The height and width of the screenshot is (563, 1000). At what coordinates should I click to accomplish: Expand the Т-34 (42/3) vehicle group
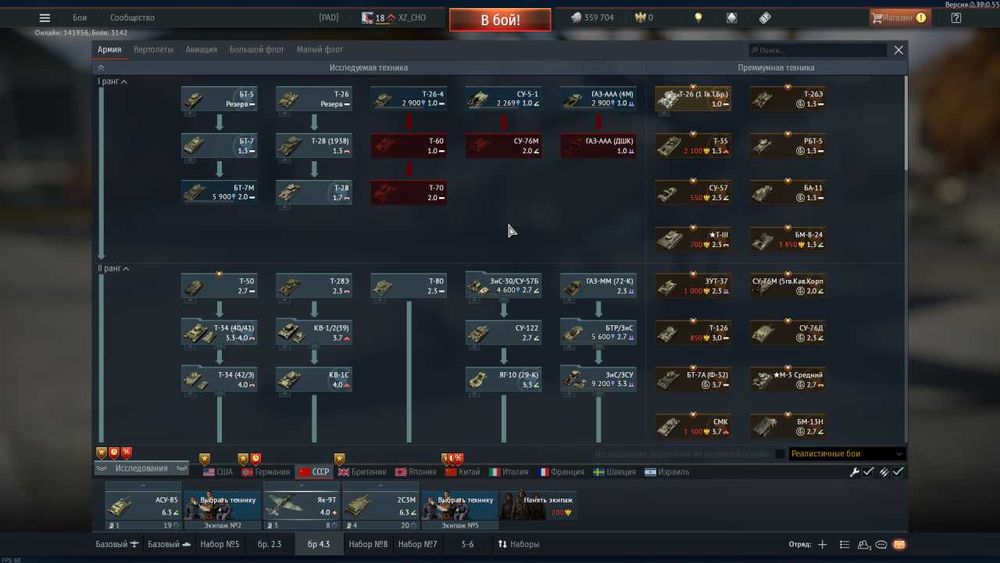[x=219, y=380]
